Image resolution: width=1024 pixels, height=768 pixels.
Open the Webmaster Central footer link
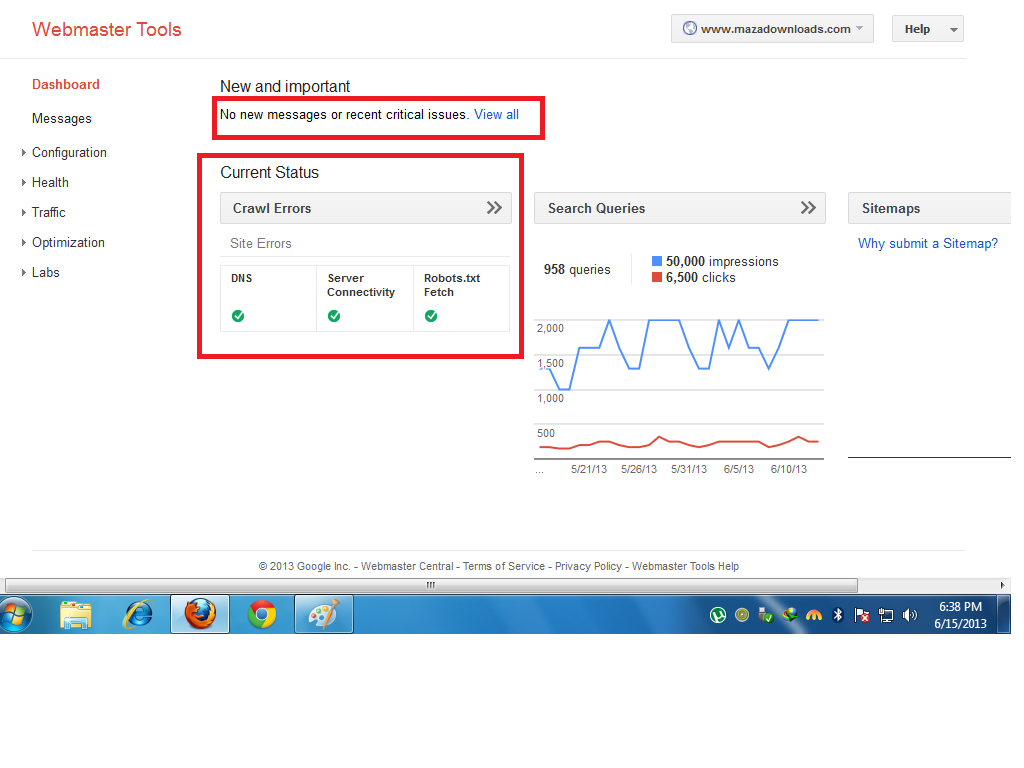pos(407,566)
